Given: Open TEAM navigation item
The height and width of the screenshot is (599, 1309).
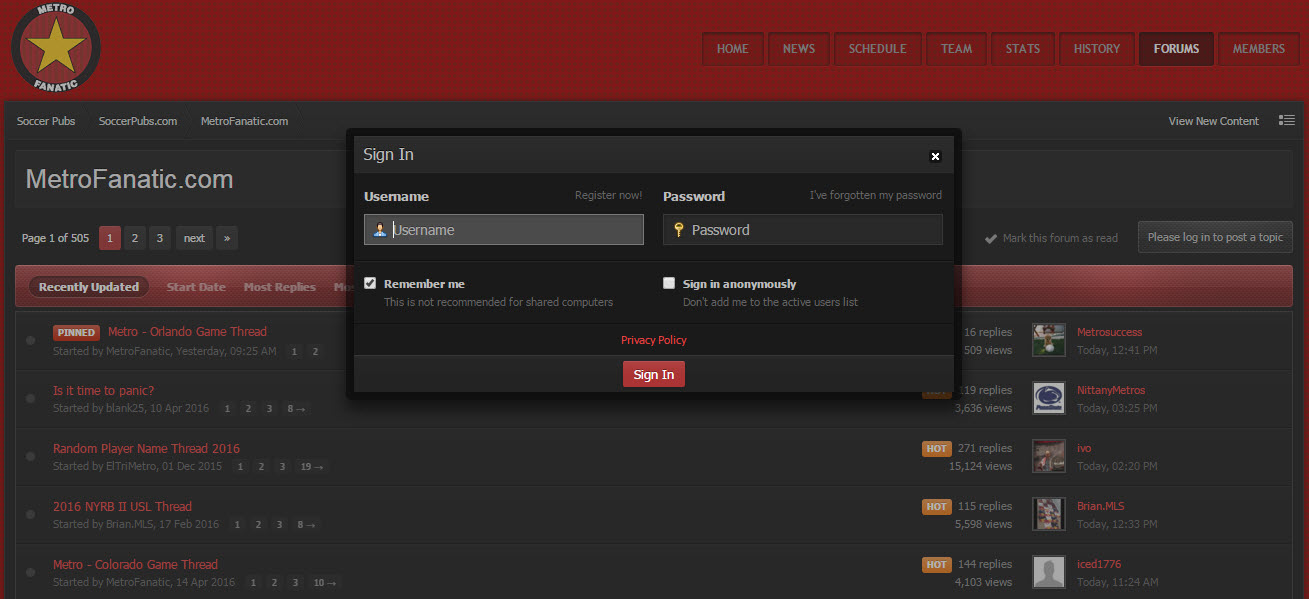Looking at the screenshot, I should (x=956, y=48).
